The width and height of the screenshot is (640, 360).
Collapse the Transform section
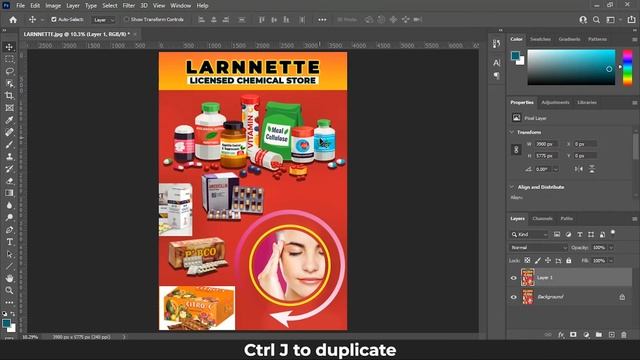(x=512, y=132)
